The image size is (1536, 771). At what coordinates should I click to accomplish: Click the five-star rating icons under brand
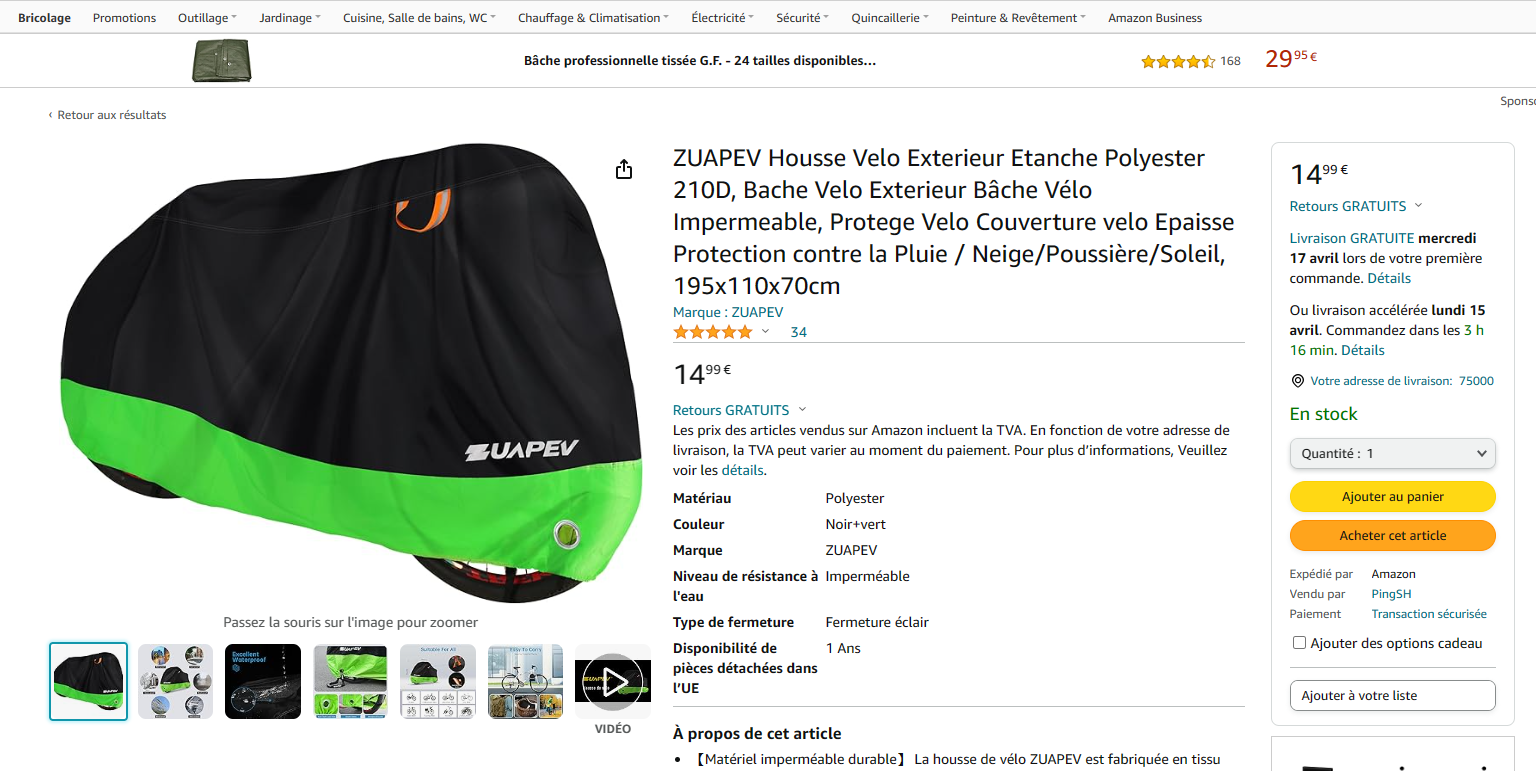tap(713, 332)
